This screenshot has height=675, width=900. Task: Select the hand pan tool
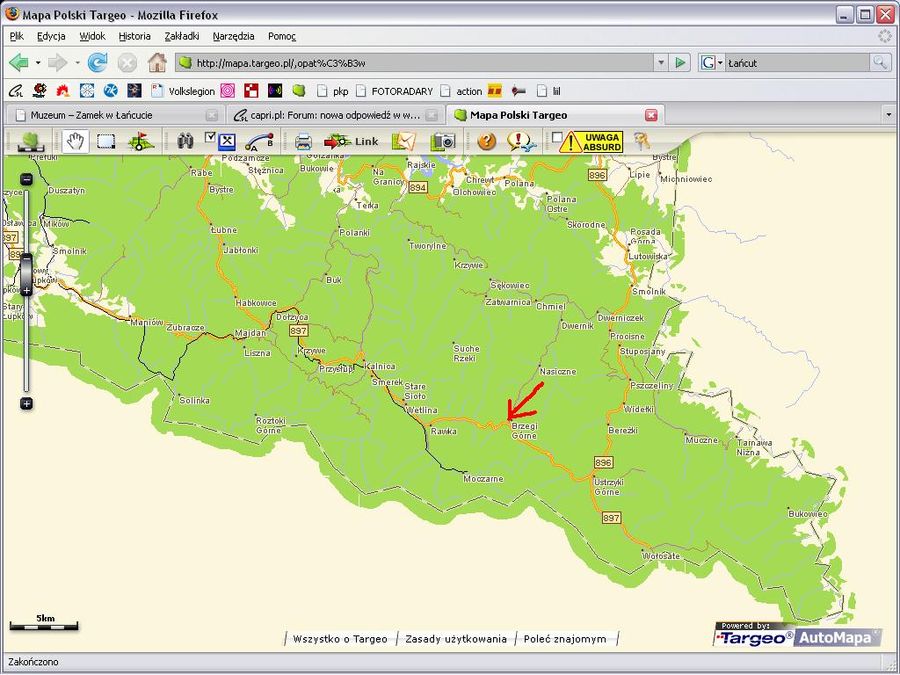point(75,141)
